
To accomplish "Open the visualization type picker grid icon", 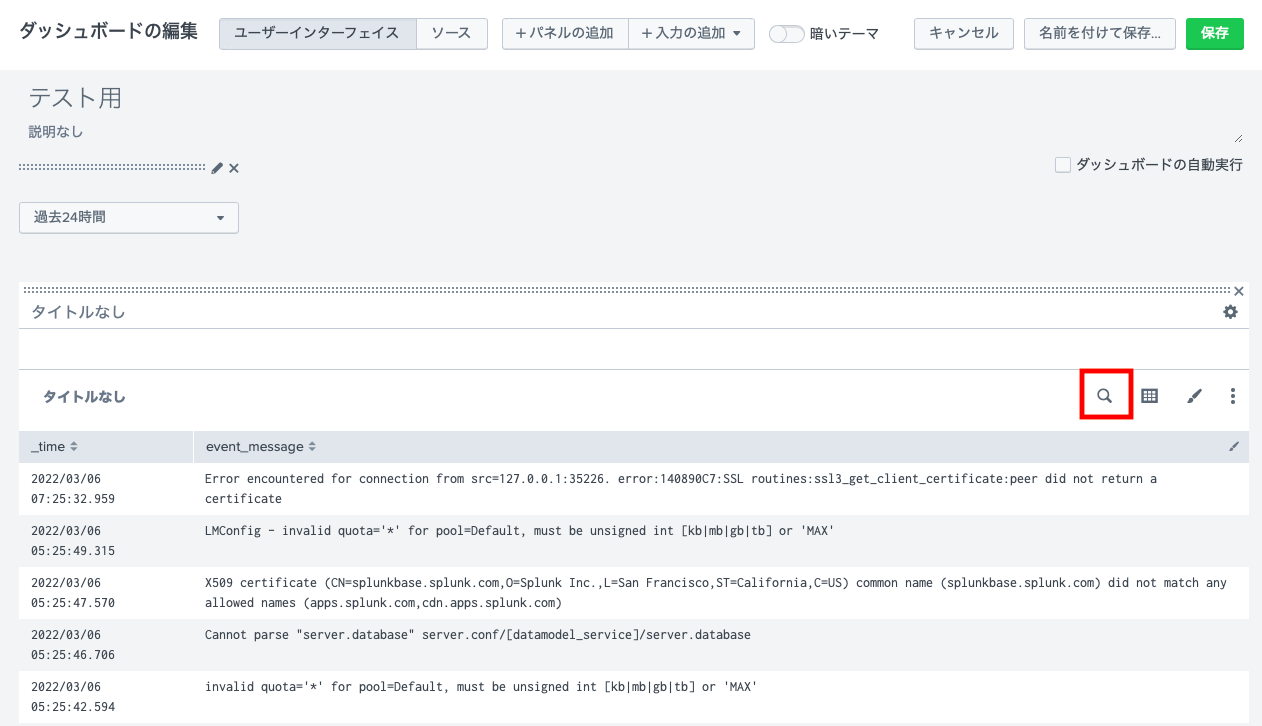I will (x=1149, y=395).
